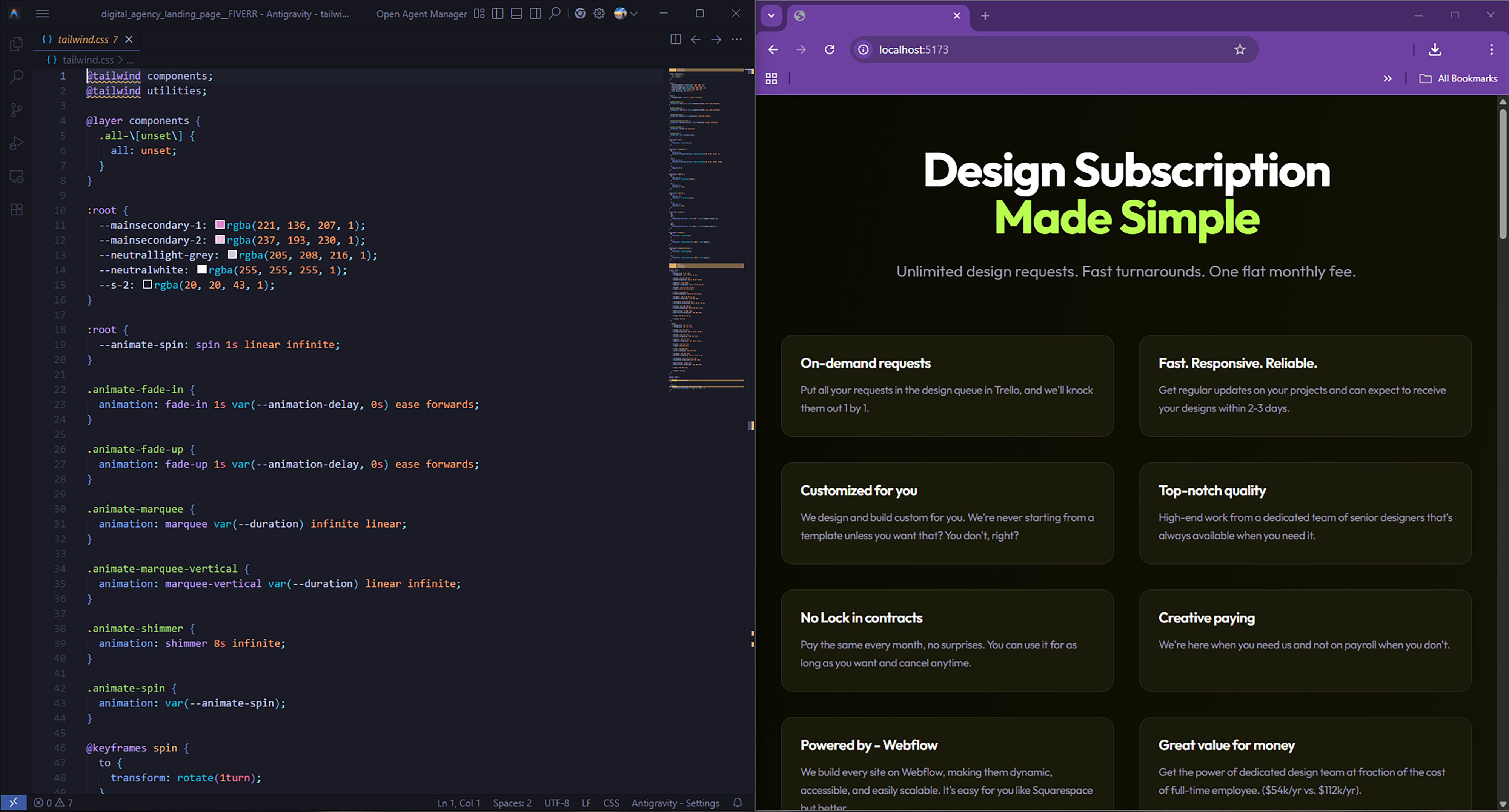Open the Search panel in the activity bar
This screenshot has height=812, width=1509.
click(x=16, y=77)
